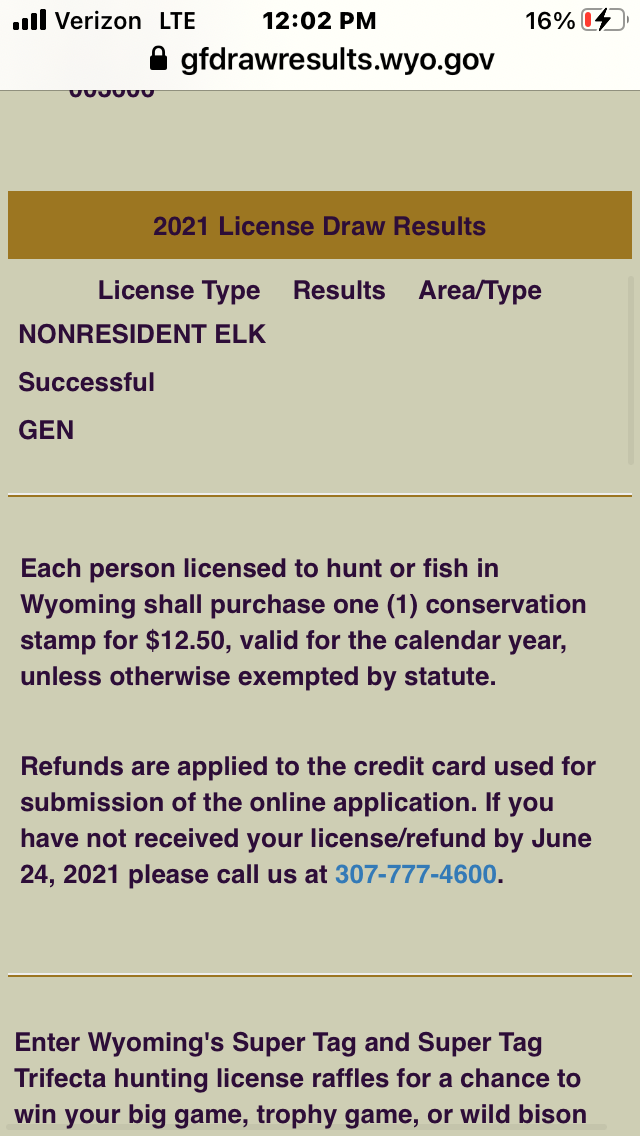The width and height of the screenshot is (640, 1136).
Task: Tap the padlock icon in address bar
Action: 158,60
